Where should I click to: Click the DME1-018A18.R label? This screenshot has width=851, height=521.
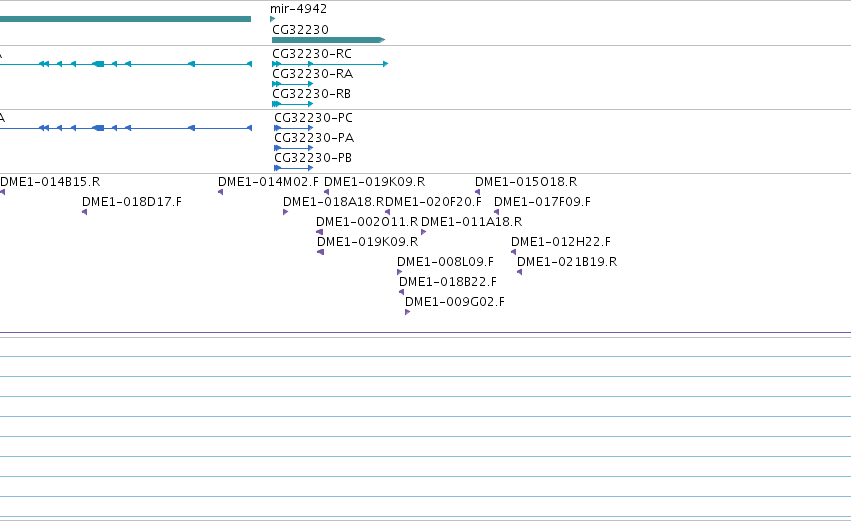click(334, 202)
